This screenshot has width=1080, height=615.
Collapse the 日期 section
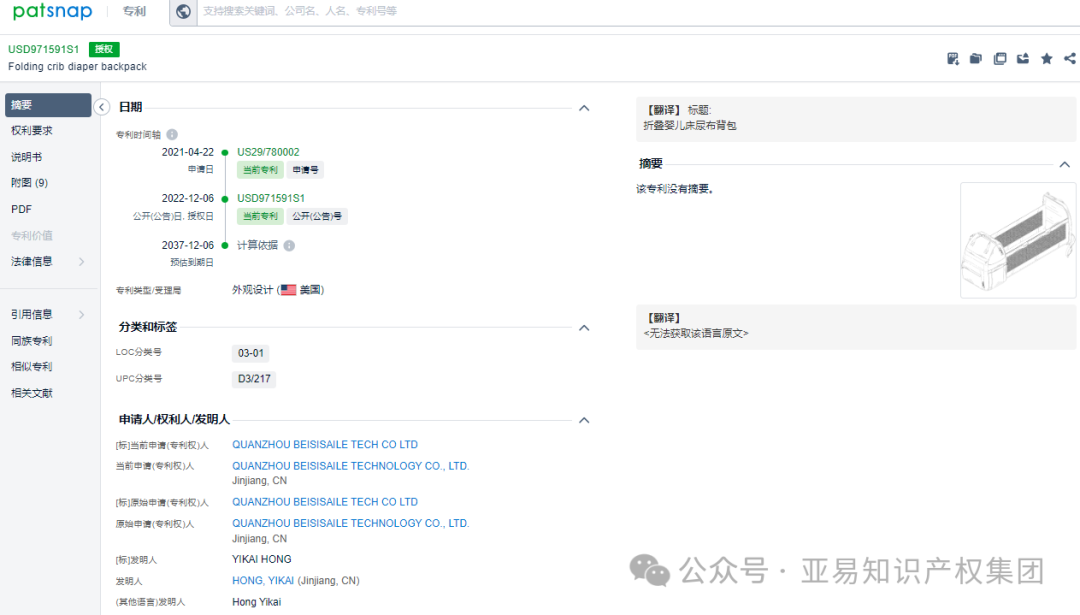[584, 108]
